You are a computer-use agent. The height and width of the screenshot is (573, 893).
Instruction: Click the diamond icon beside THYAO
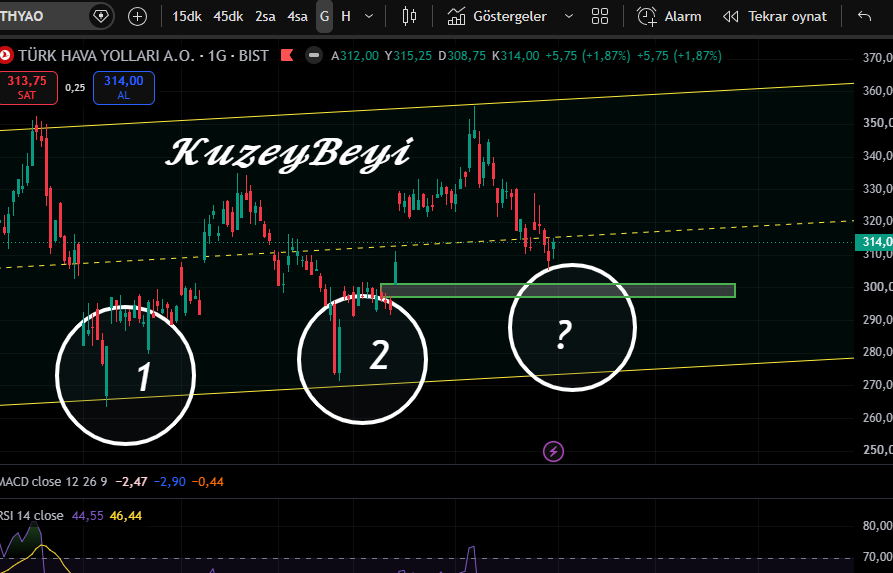click(x=101, y=16)
